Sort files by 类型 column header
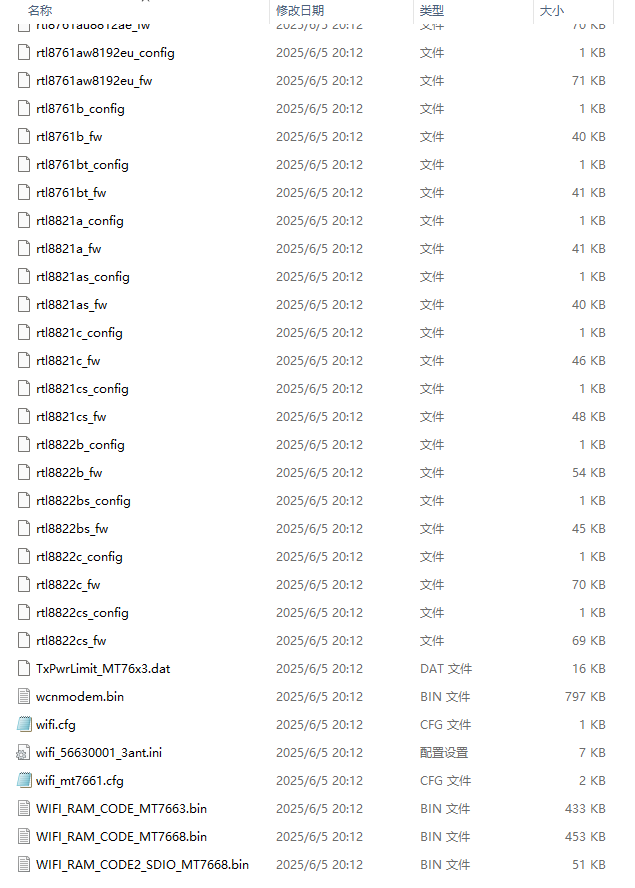This screenshot has width=635, height=888. click(432, 10)
